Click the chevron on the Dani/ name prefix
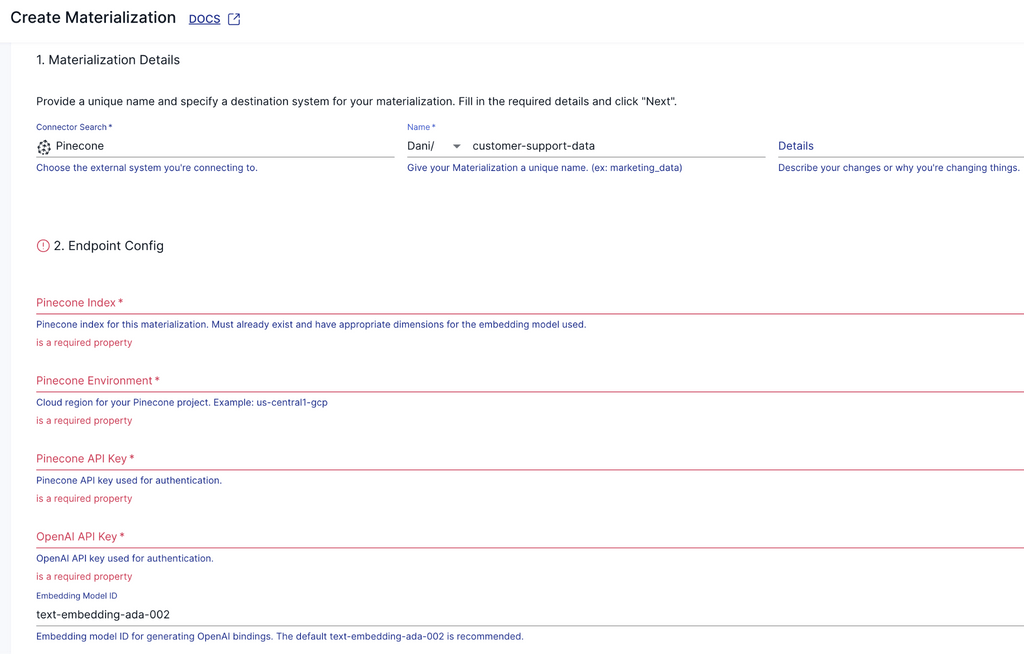The width and height of the screenshot is (1024, 654). tap(456, 146)
